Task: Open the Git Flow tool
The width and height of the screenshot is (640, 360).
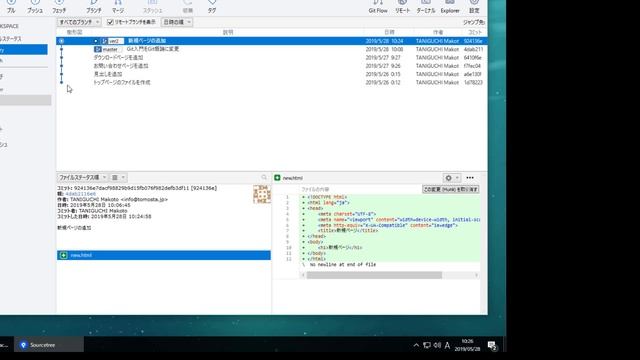Action: point(378,7)
